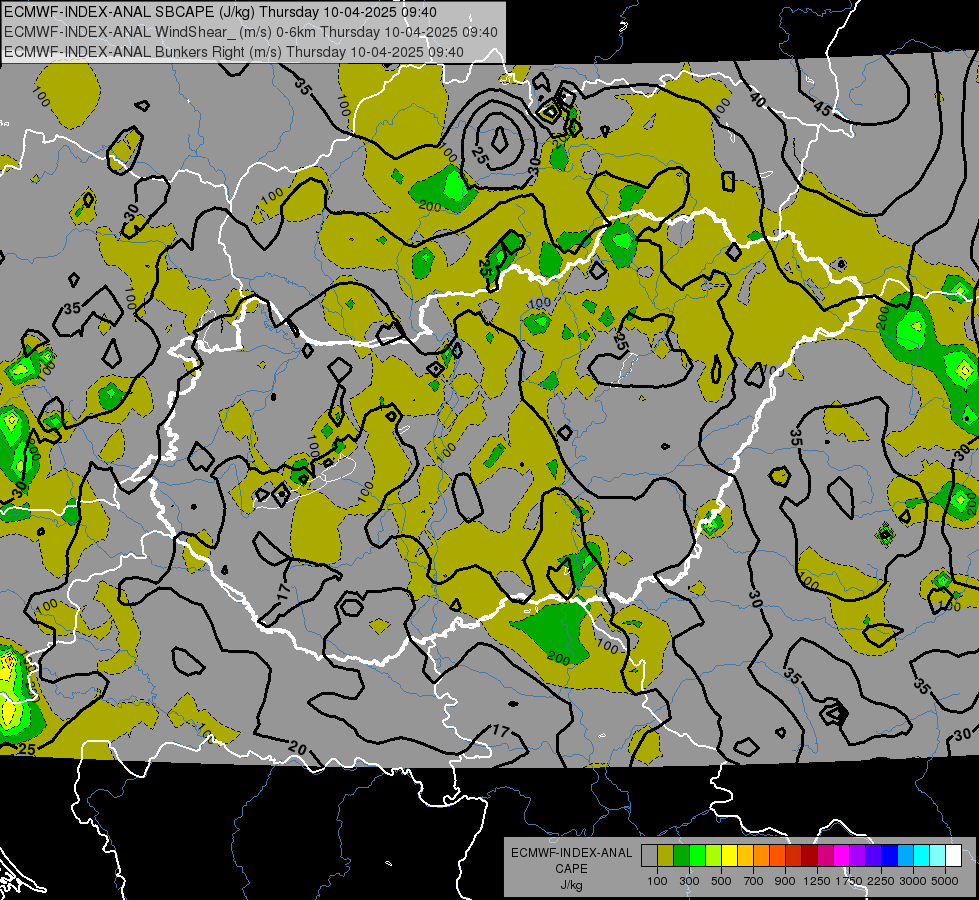The image size is (979, 900).
Task: Click the legend's 700 tick label
Action: 753,881
